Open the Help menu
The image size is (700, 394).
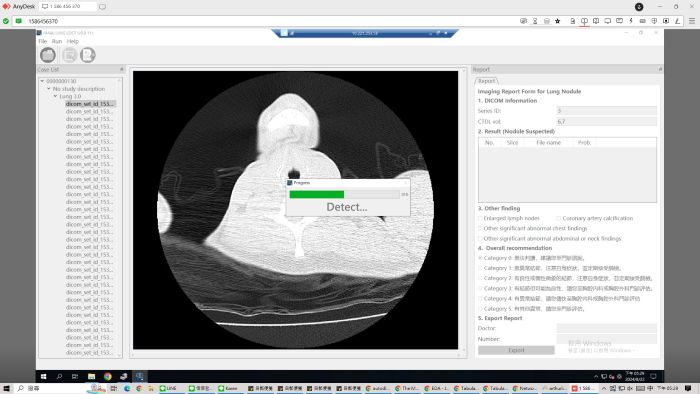pyautogui.click(x=73, y=41)
